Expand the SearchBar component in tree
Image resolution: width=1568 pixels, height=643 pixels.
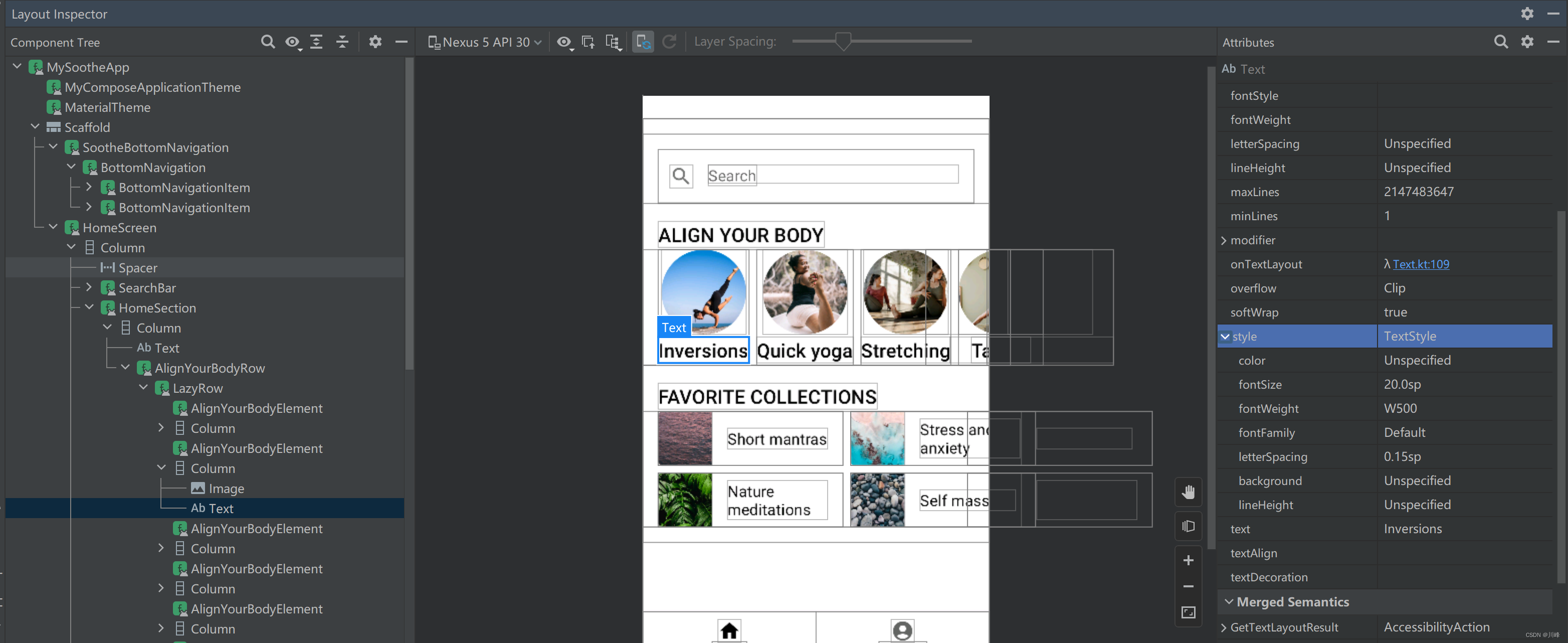[89, 288]
